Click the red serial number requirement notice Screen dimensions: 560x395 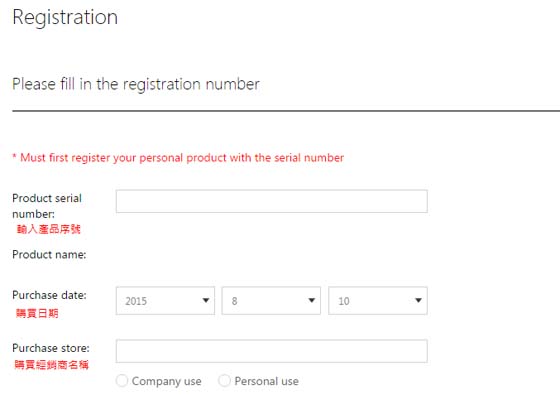(178, 158)
